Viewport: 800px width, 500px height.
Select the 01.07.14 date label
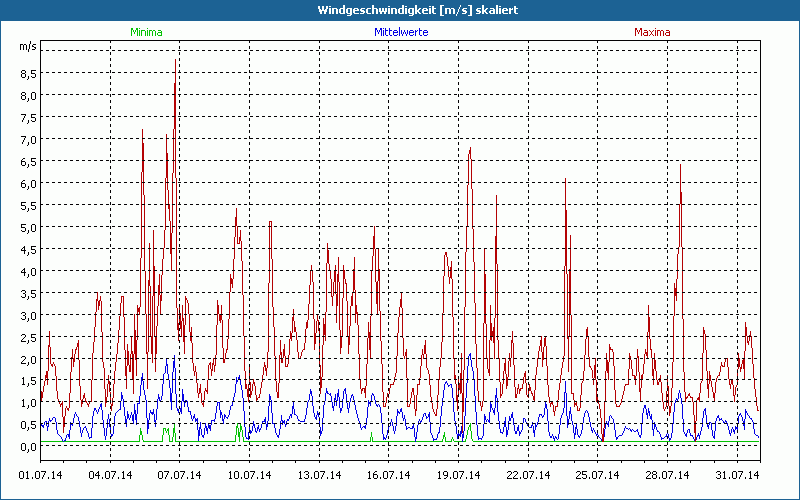41,475
